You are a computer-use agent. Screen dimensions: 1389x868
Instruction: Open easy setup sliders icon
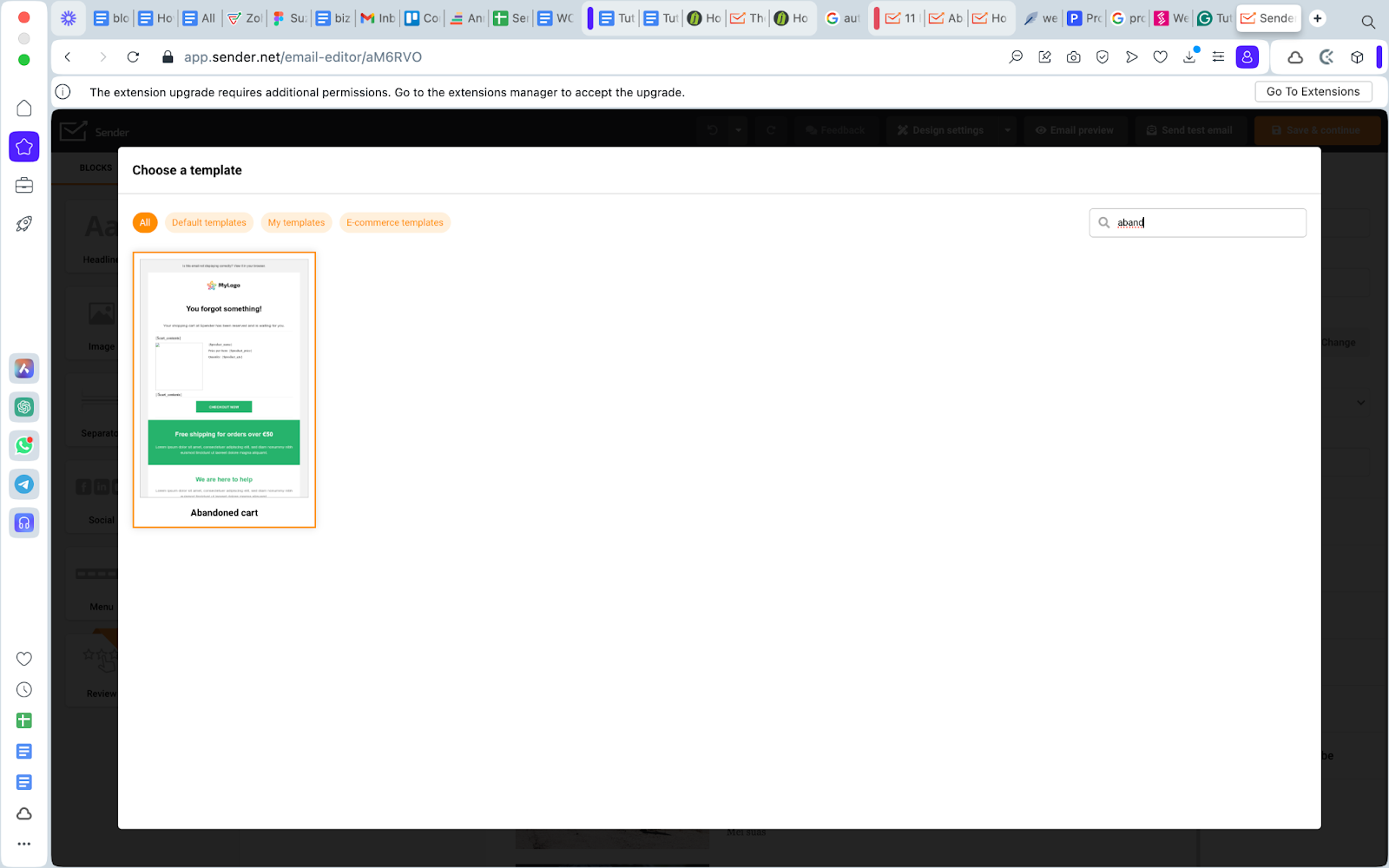click(x=1219, y=57)
